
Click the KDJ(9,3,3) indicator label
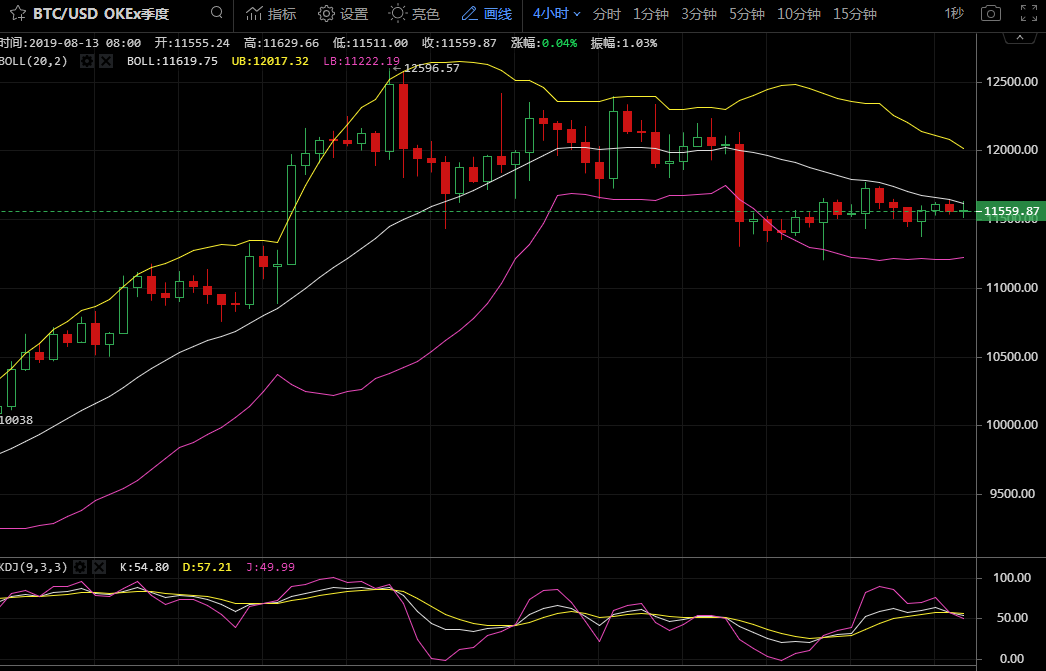pos(33,567)
